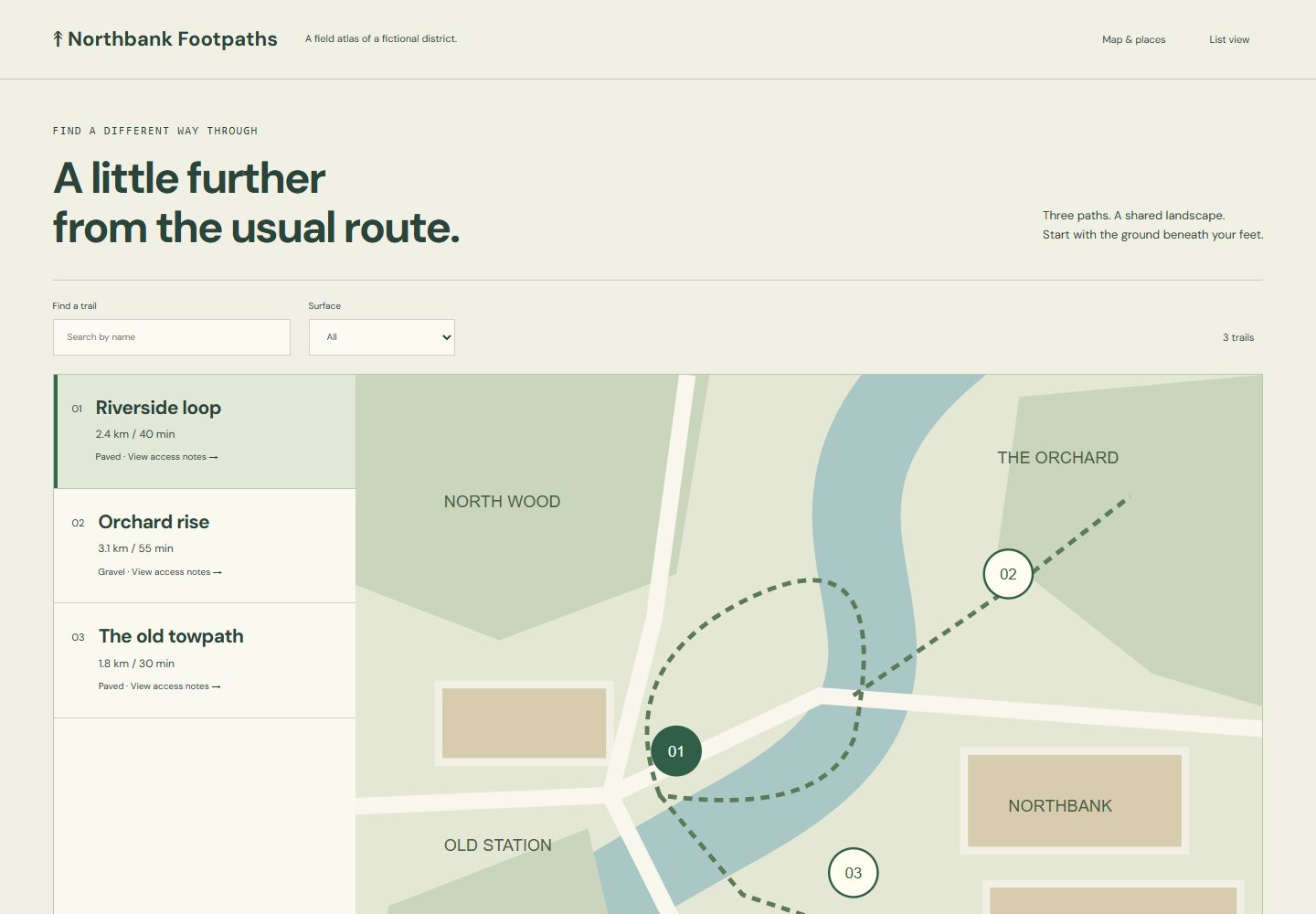Click the NORTH WOOD map label
This screenshot has height=914, width=1316.
click(x=502, y=502)
